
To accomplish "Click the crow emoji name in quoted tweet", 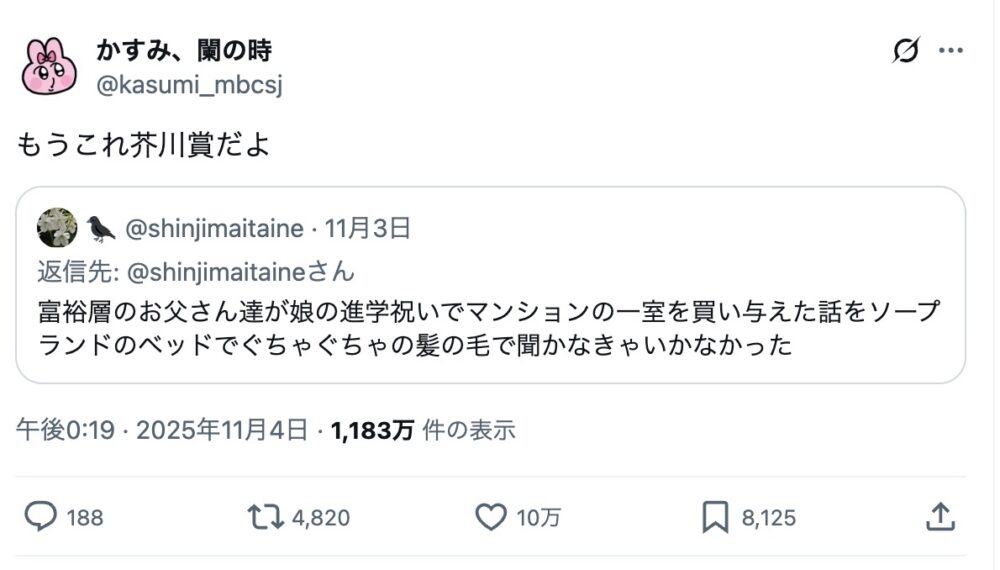I will pyautogui.click(x=101, y=229).
